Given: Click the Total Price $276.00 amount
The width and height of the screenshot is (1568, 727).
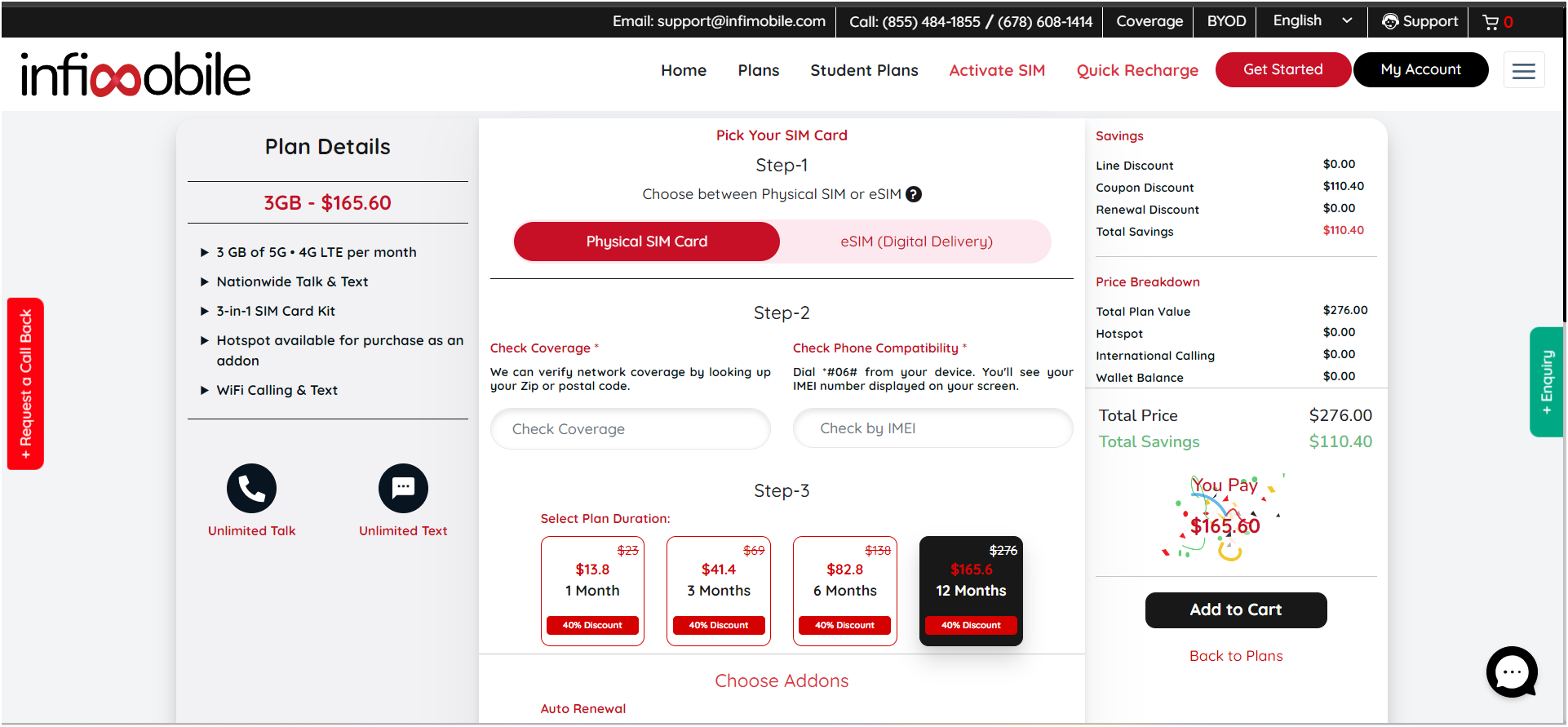Looking at the screenshot, I should point(1340,415).
